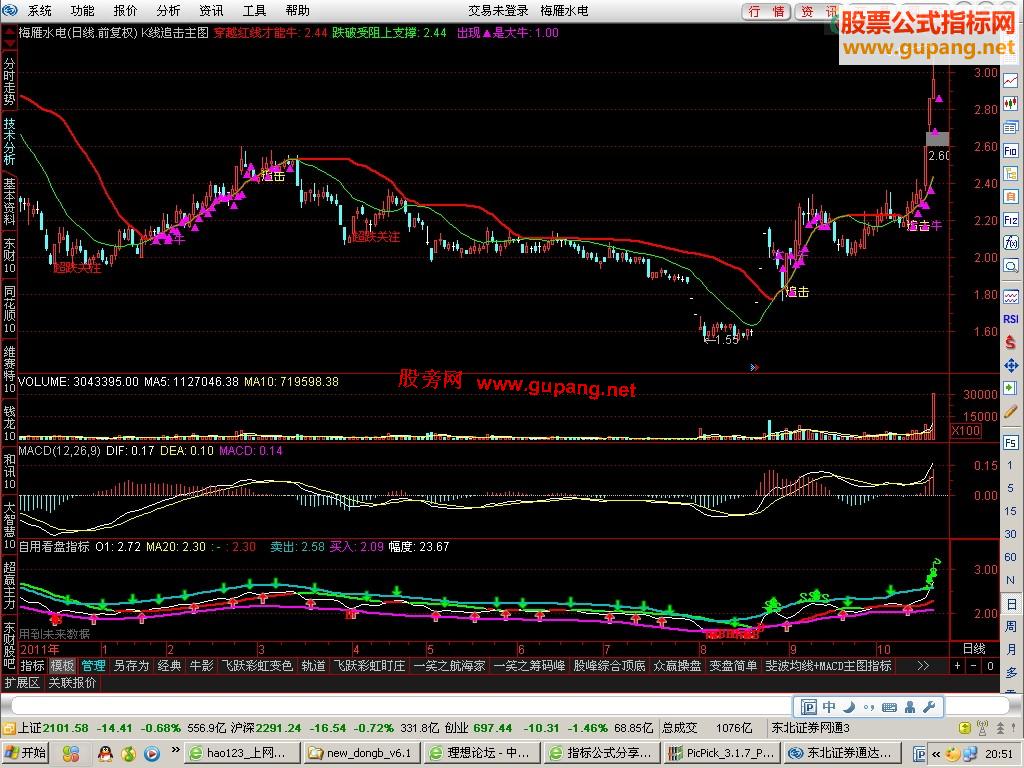Viewport: 1024px width, 768px height.
Task: Open the 技术分析 side tab
Action: point(9,142)
